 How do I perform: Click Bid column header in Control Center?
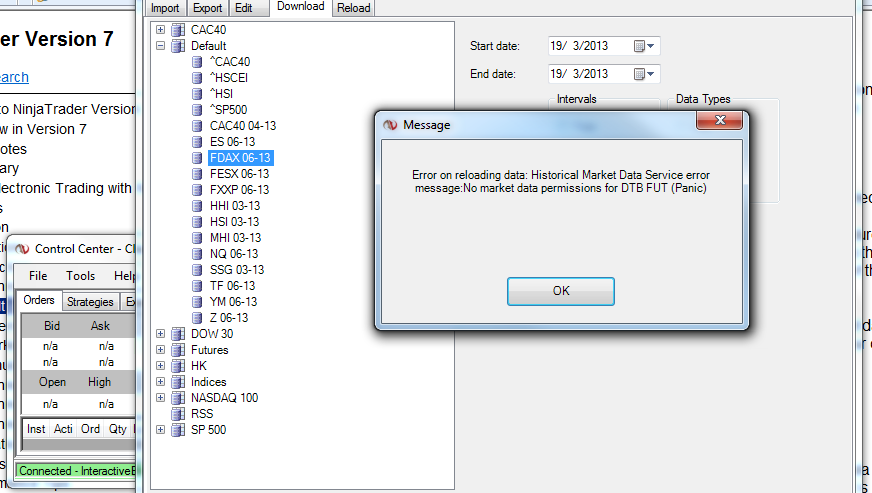click(x=52, y=326)
